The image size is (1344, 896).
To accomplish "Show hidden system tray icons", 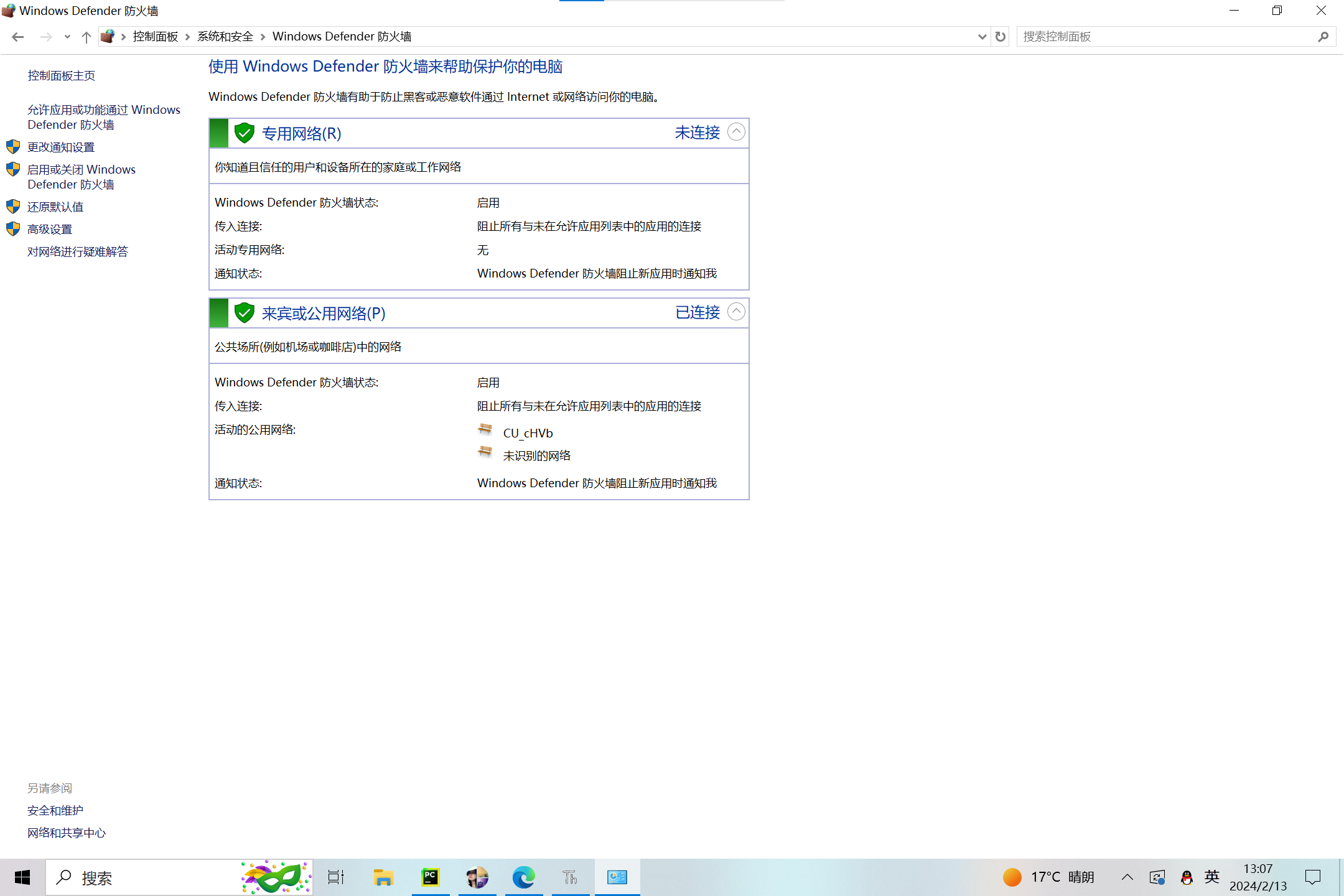I will [x=1127, y=877].
